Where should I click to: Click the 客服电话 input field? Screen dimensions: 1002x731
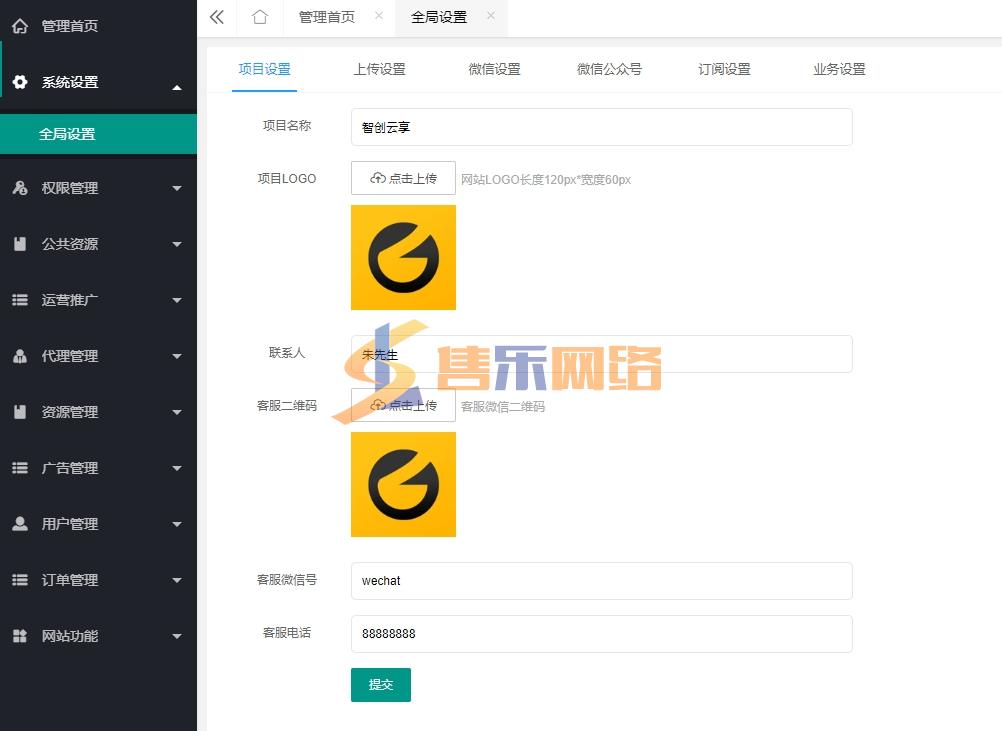pos(601,634)
